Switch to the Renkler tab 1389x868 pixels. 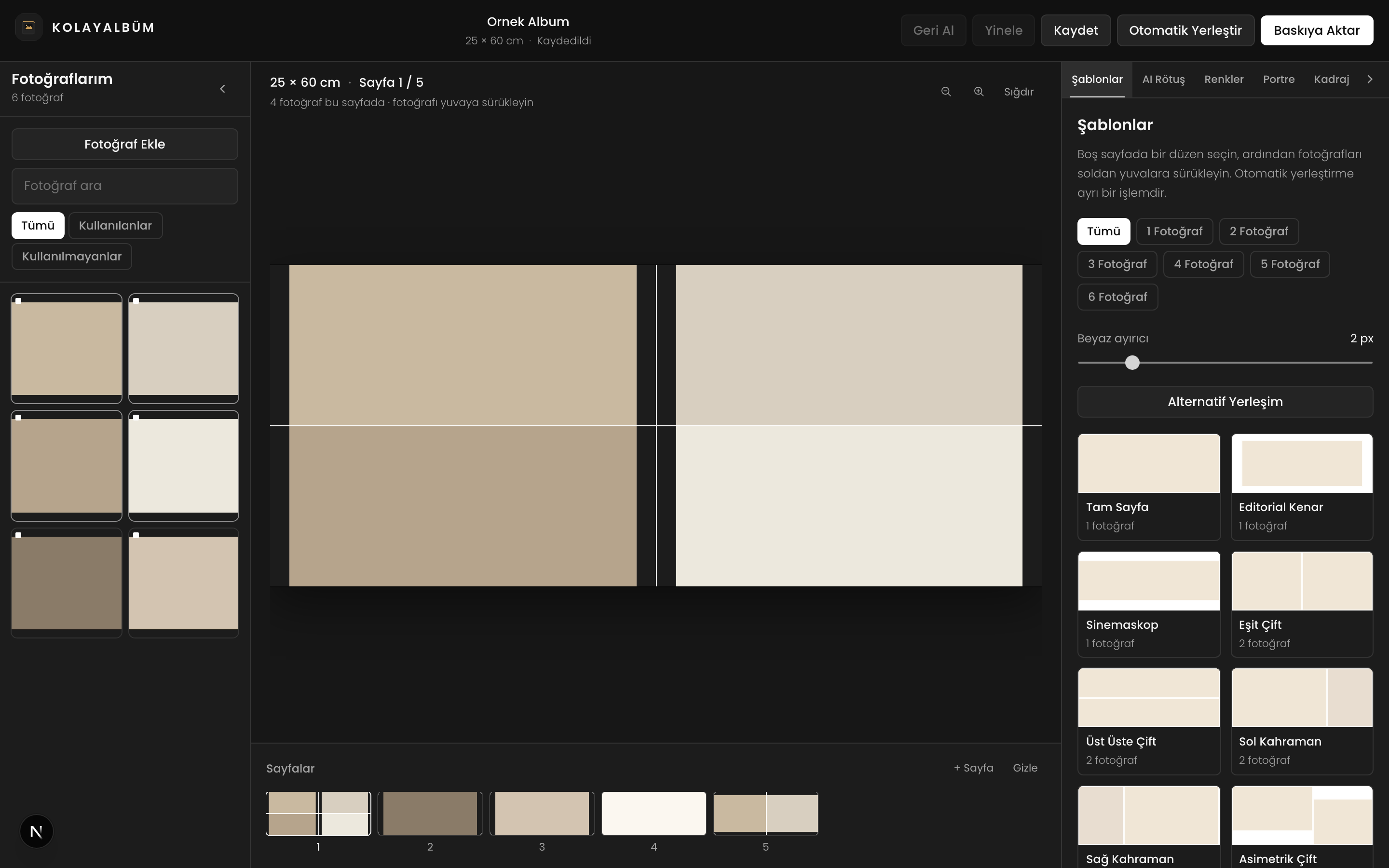click(1224, 79)
